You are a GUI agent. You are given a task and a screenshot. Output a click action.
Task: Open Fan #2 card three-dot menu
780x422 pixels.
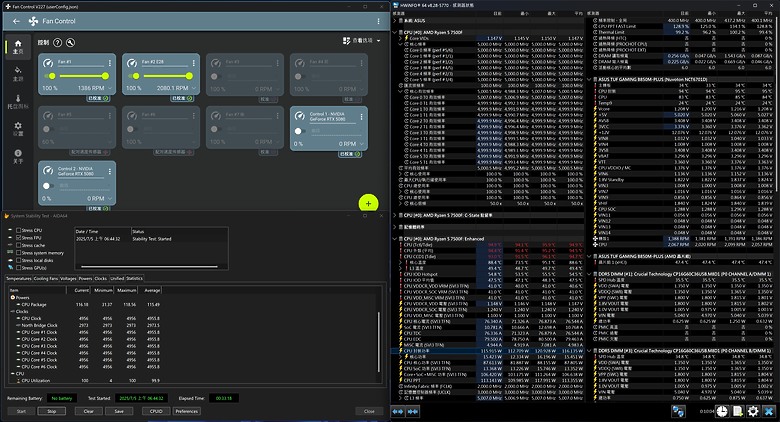click(x=194, y=63)
